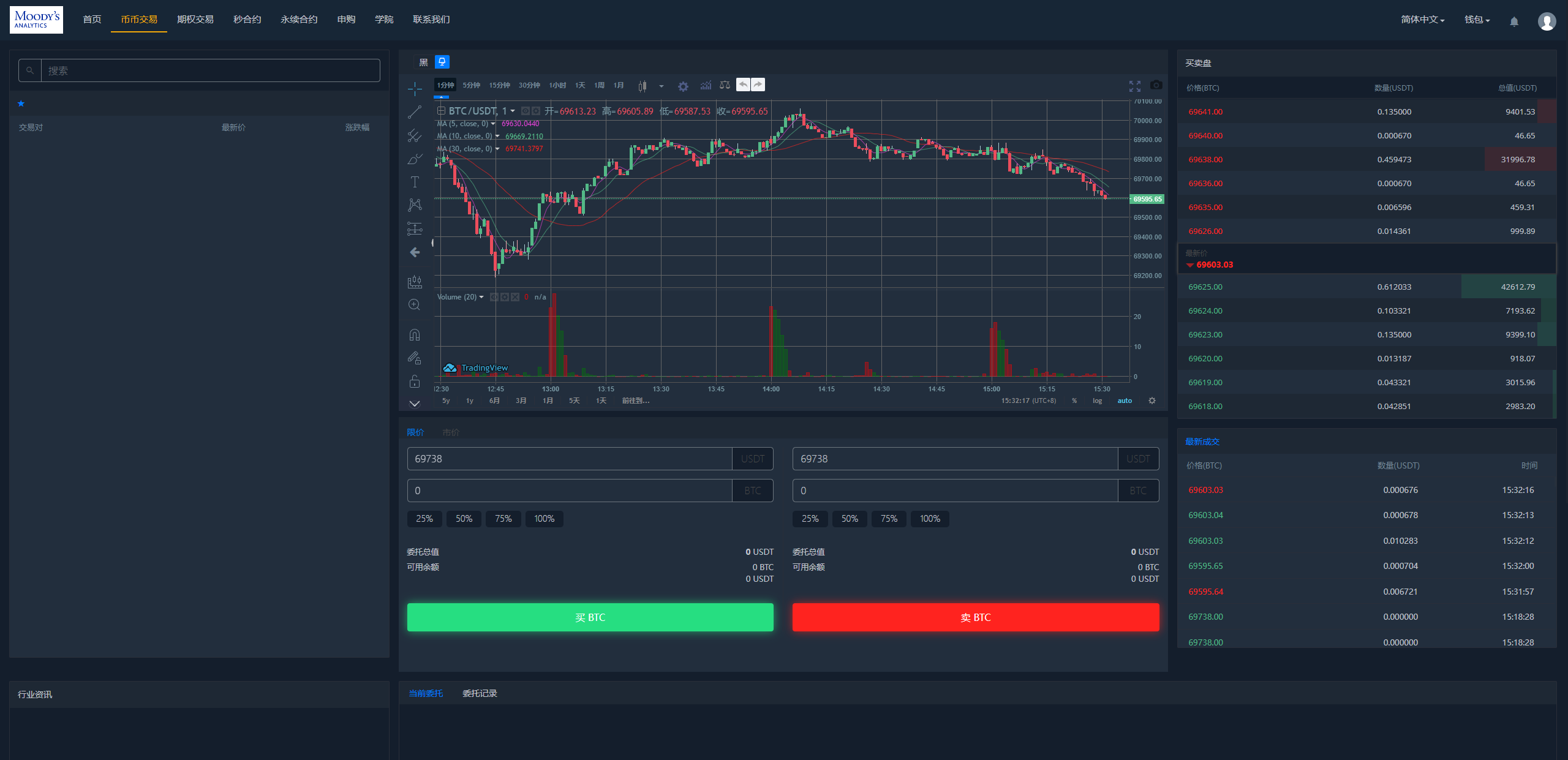Enter chart fullscreen mode
The height and width of the screenshot is (760, 1568).
click(1135, 86)
